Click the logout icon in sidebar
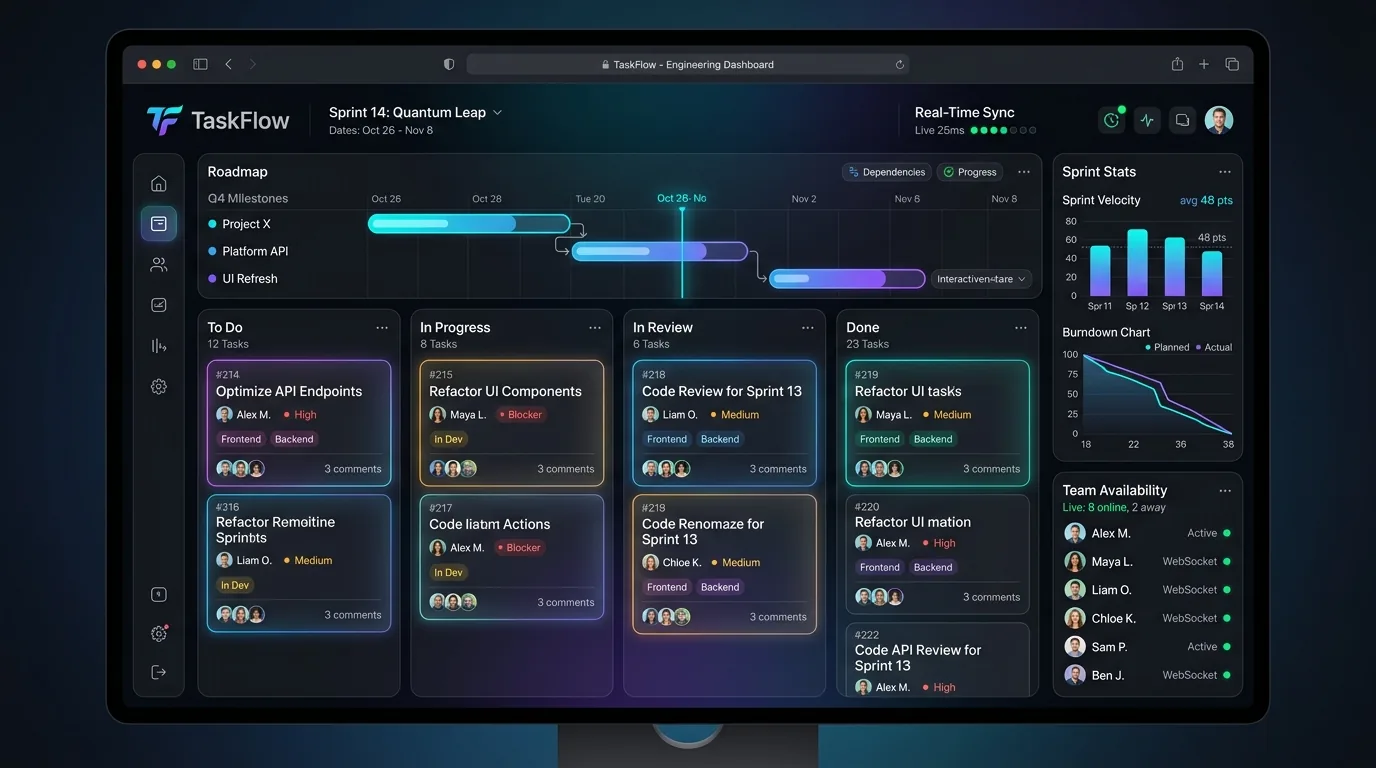 pos(158,672)
